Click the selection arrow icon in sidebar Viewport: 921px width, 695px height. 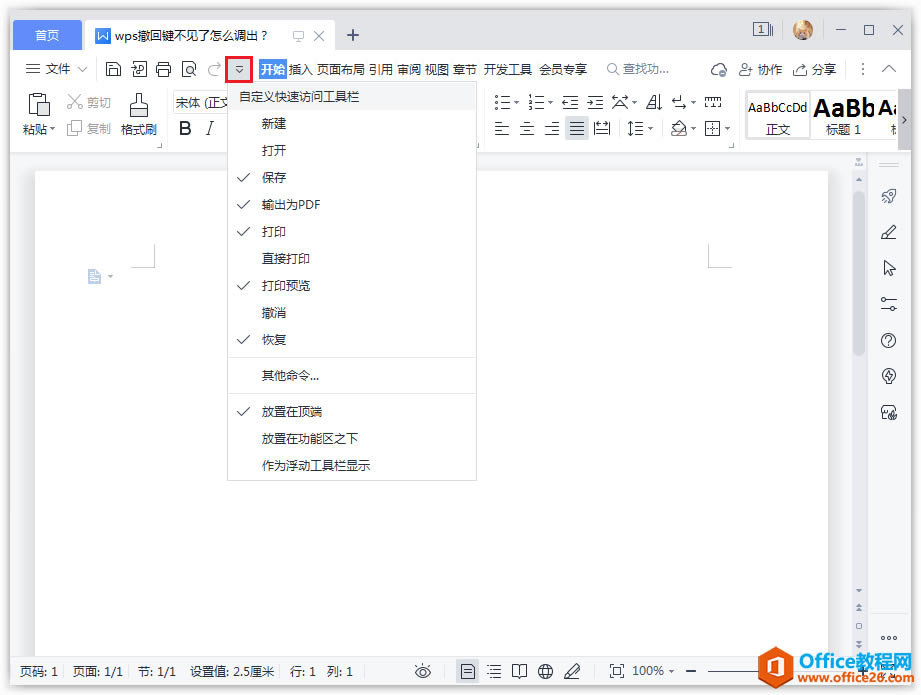tap(889, 268)
